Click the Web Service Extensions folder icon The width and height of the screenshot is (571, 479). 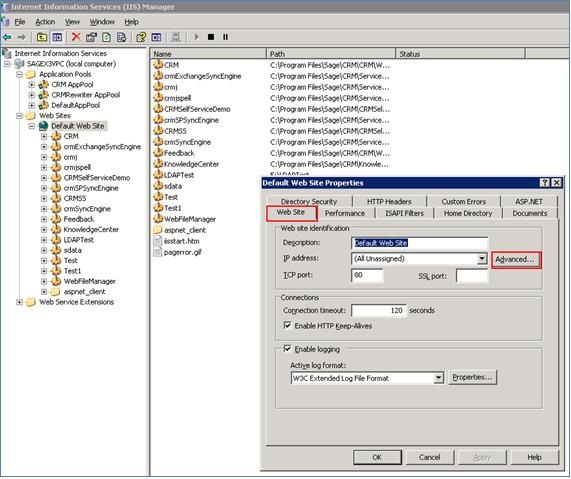coord(31,302)
